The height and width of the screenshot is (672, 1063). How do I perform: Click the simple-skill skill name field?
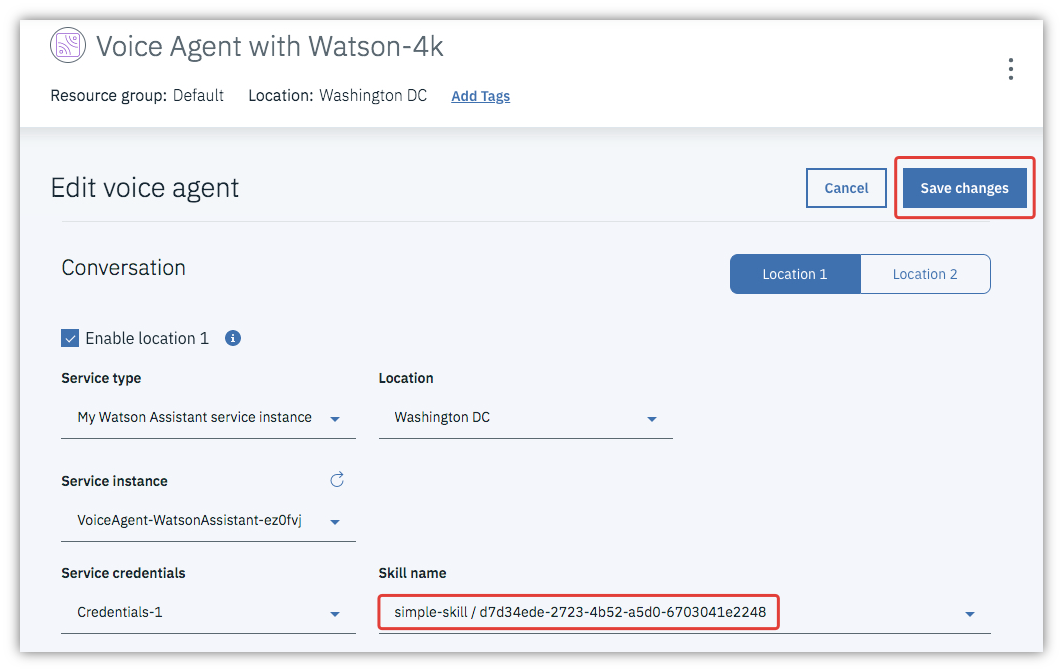click(579, 612)
